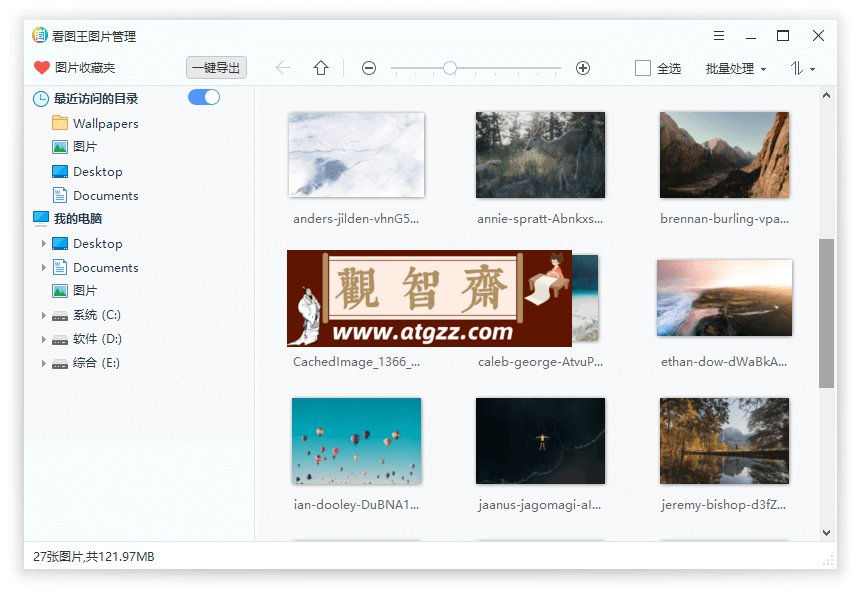Open 图片收藏夹 favorites label
The image size is (861, 597).
click(85, 68)
